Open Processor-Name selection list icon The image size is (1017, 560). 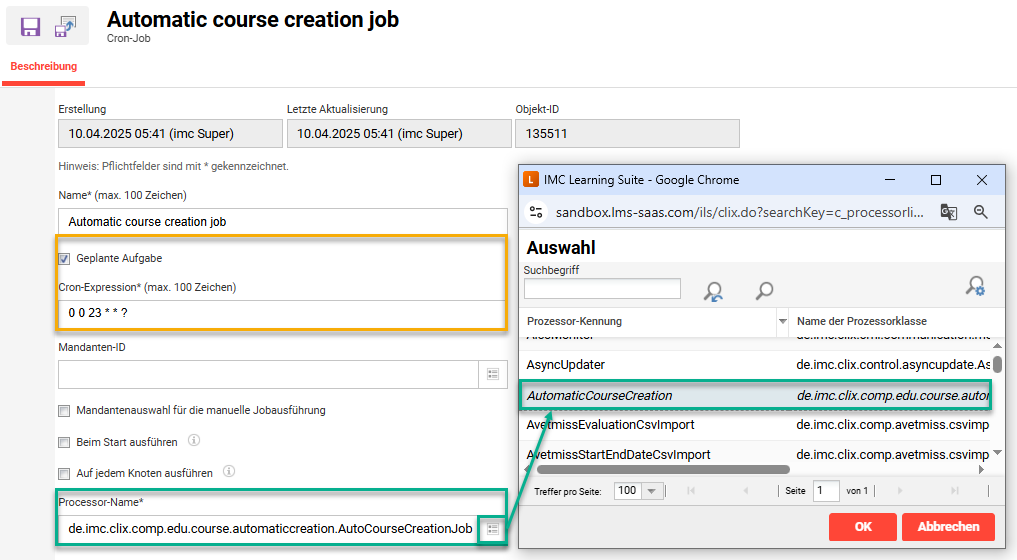(492, 529)
